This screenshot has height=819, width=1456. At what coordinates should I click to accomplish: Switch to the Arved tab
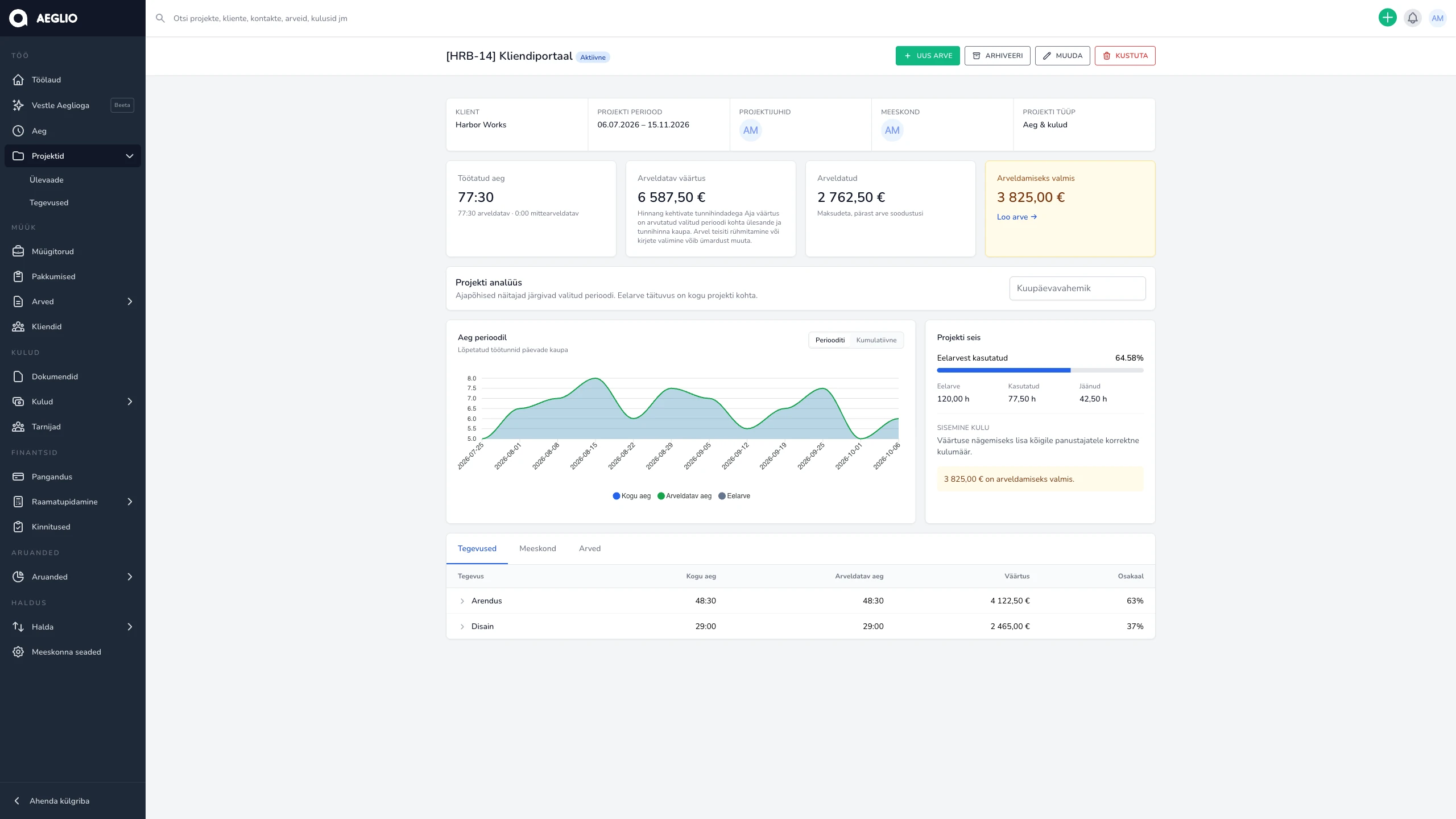(590, 548)
